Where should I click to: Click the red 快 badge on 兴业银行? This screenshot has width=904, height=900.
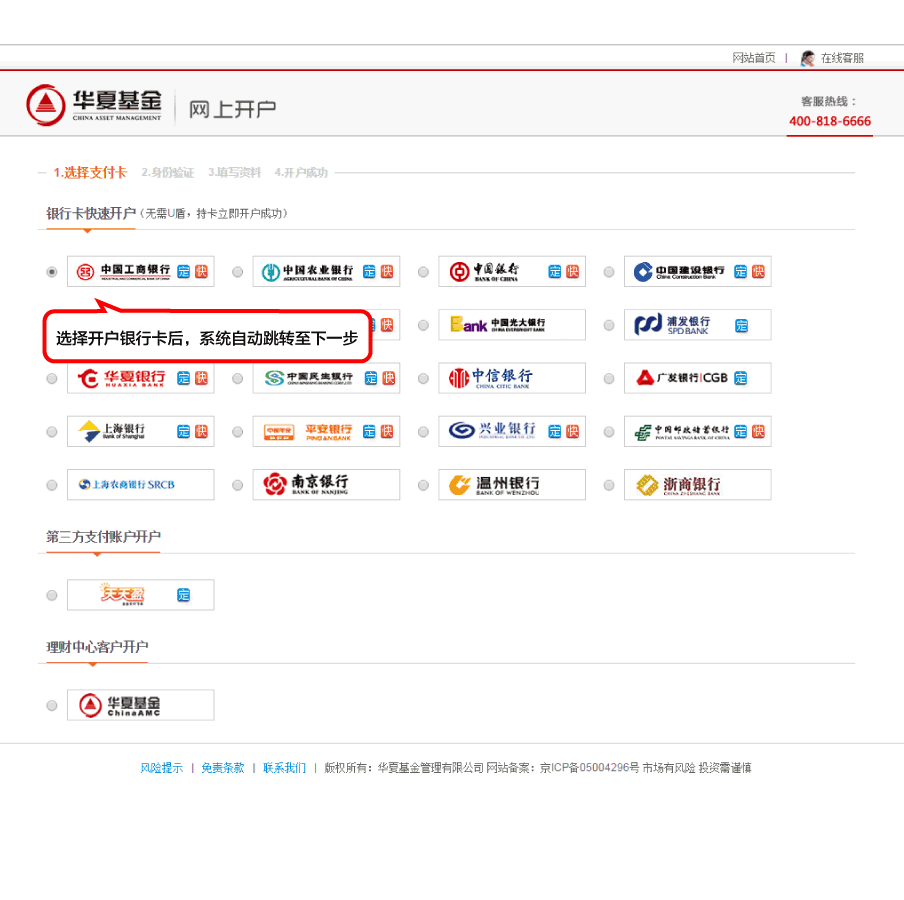click(572, 431)
